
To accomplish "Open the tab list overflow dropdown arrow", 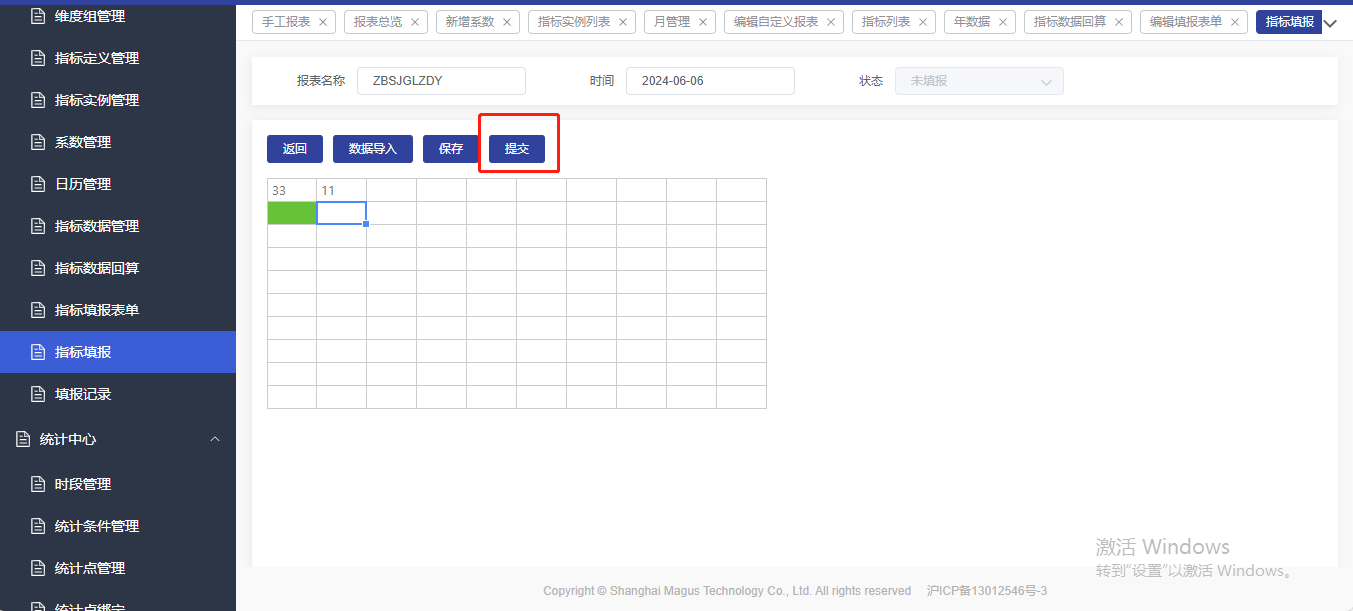I will coord(1330,23).
